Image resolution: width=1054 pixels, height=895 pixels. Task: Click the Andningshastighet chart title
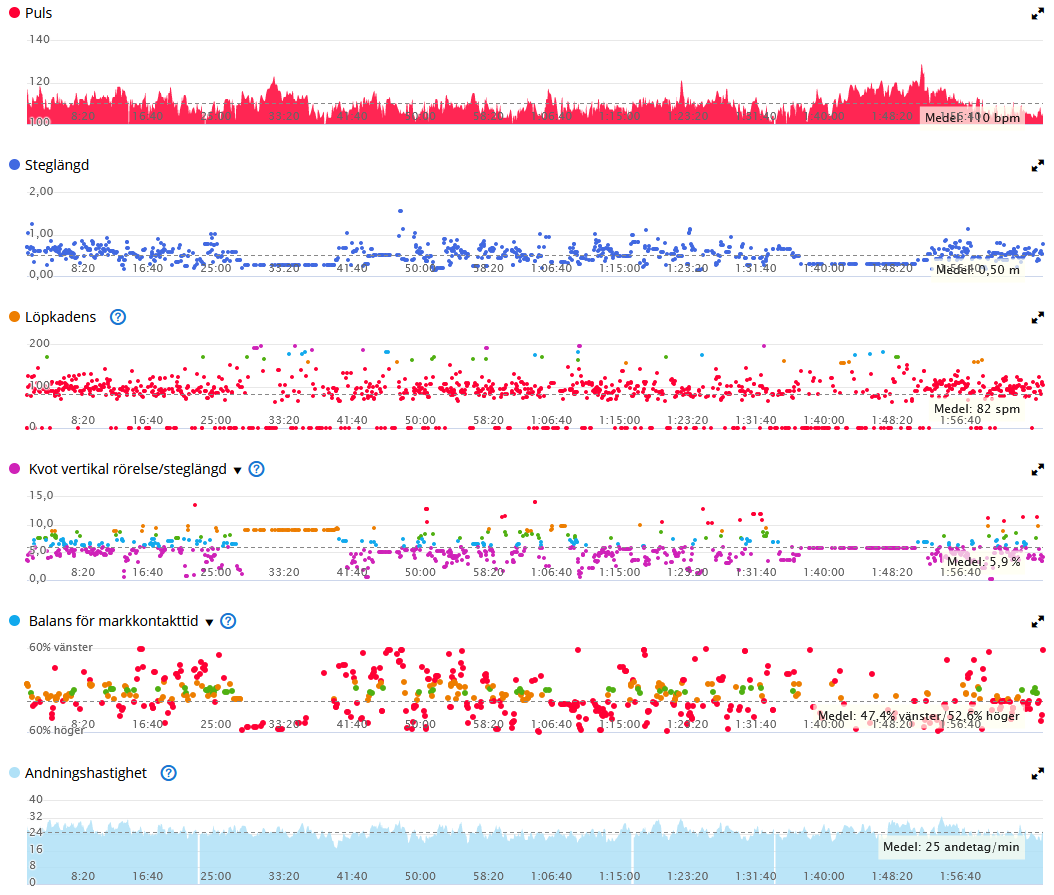pyautogui.click(x=86, y=773)
